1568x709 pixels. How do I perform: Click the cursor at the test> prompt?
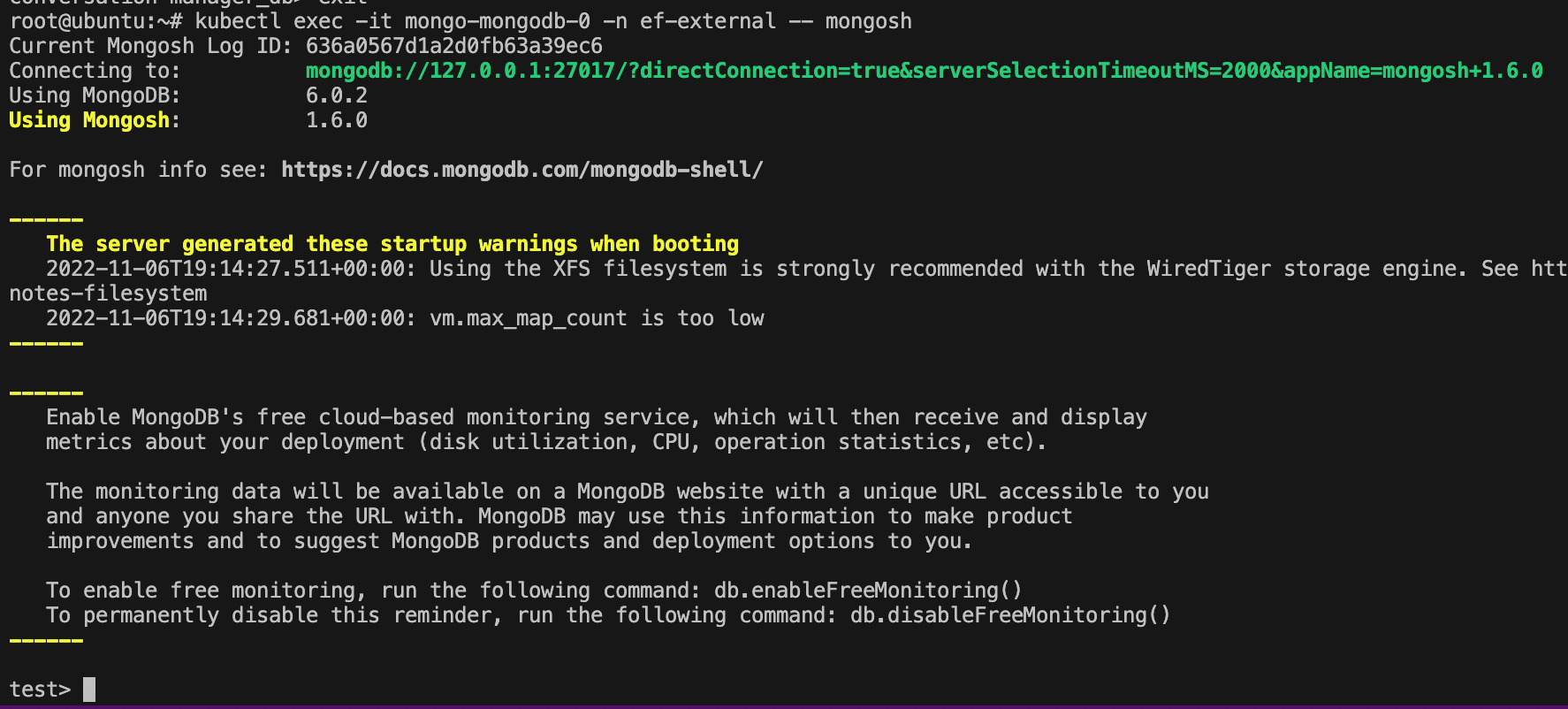click(89, 690)
